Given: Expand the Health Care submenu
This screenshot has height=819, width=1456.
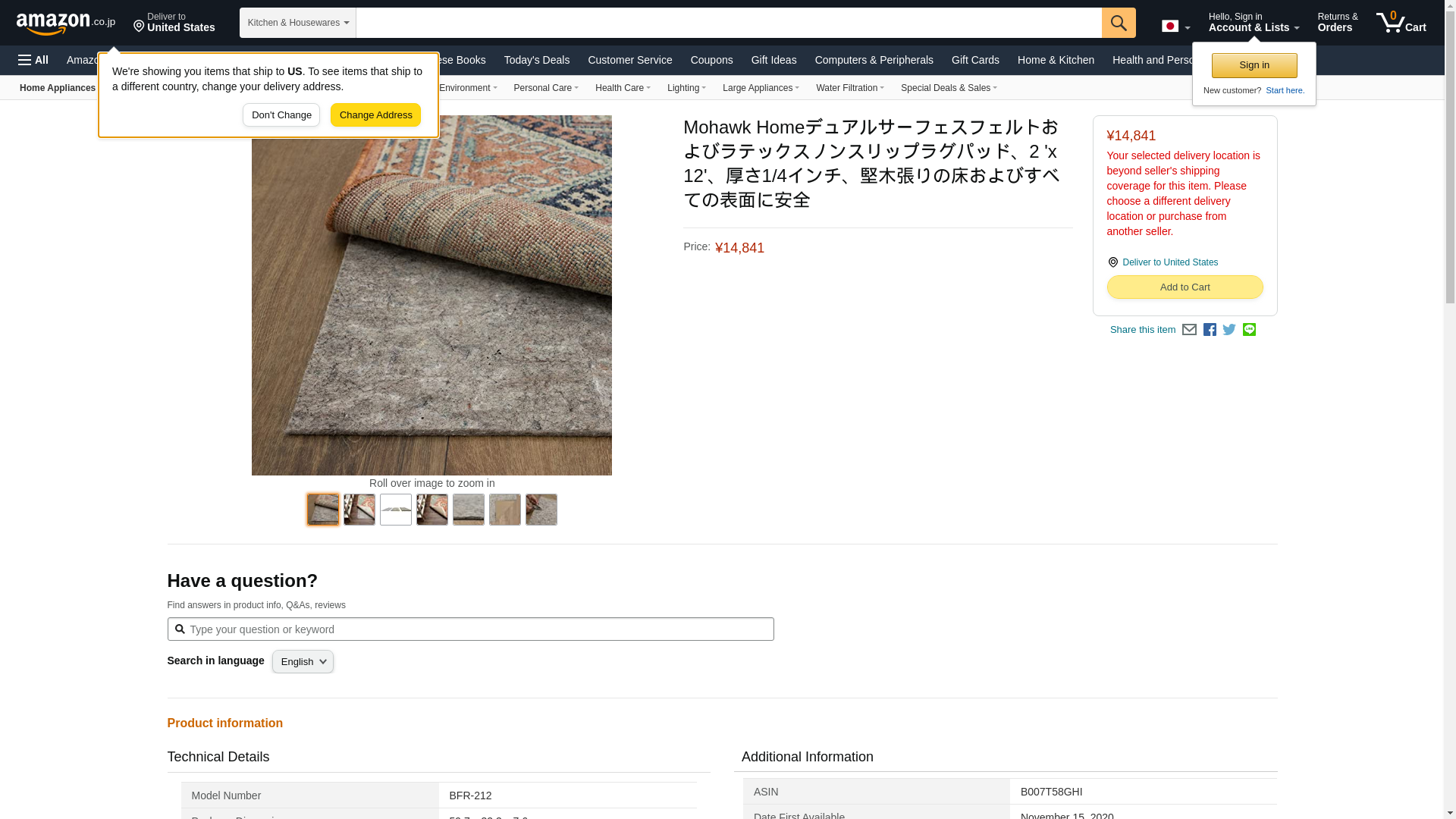Looking at the screenshot, I should [x=622, y=88].
